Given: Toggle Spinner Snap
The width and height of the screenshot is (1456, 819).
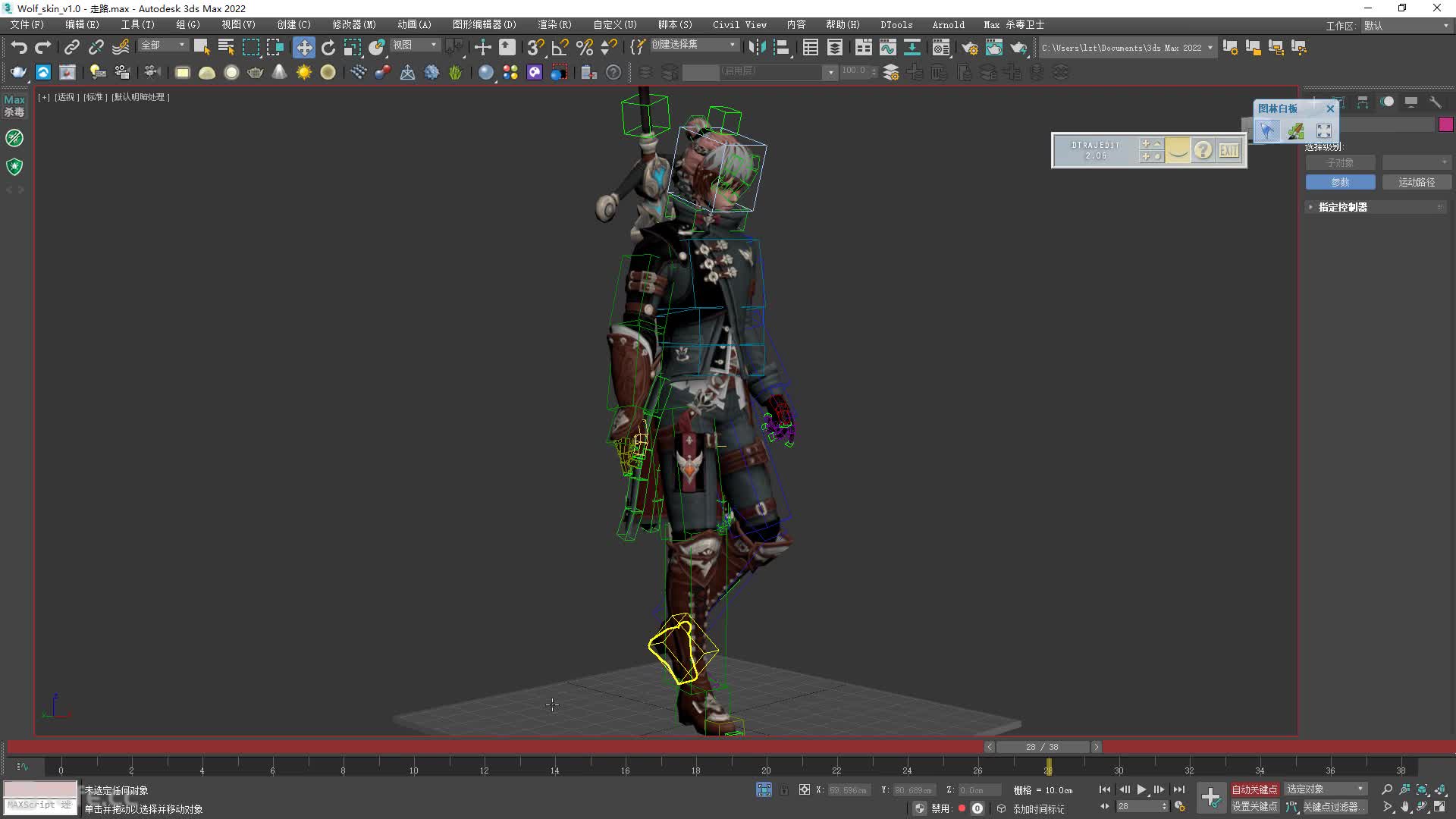Looking at the screenshot, I should (608, 47).
